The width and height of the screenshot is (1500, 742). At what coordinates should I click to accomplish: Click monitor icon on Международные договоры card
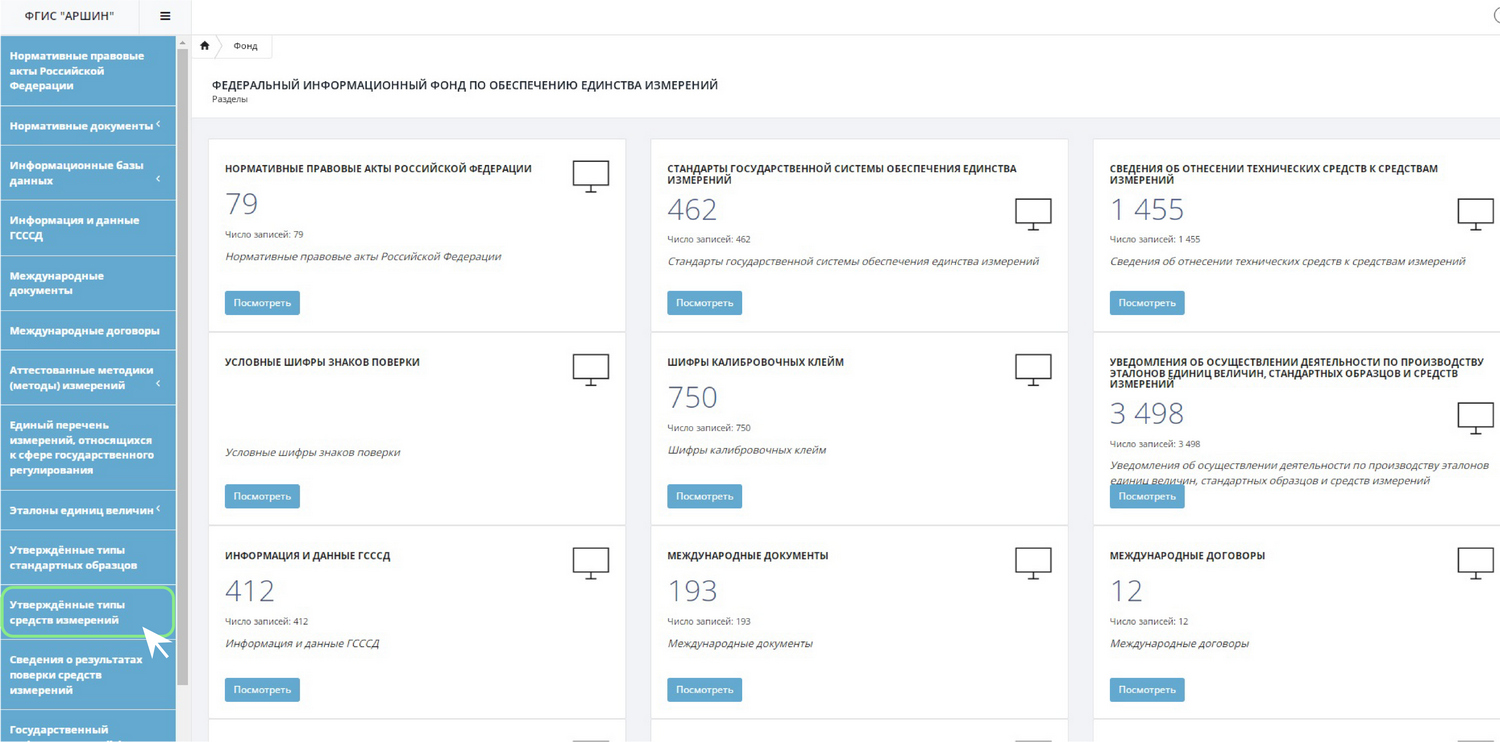(x=1475, y=563)
